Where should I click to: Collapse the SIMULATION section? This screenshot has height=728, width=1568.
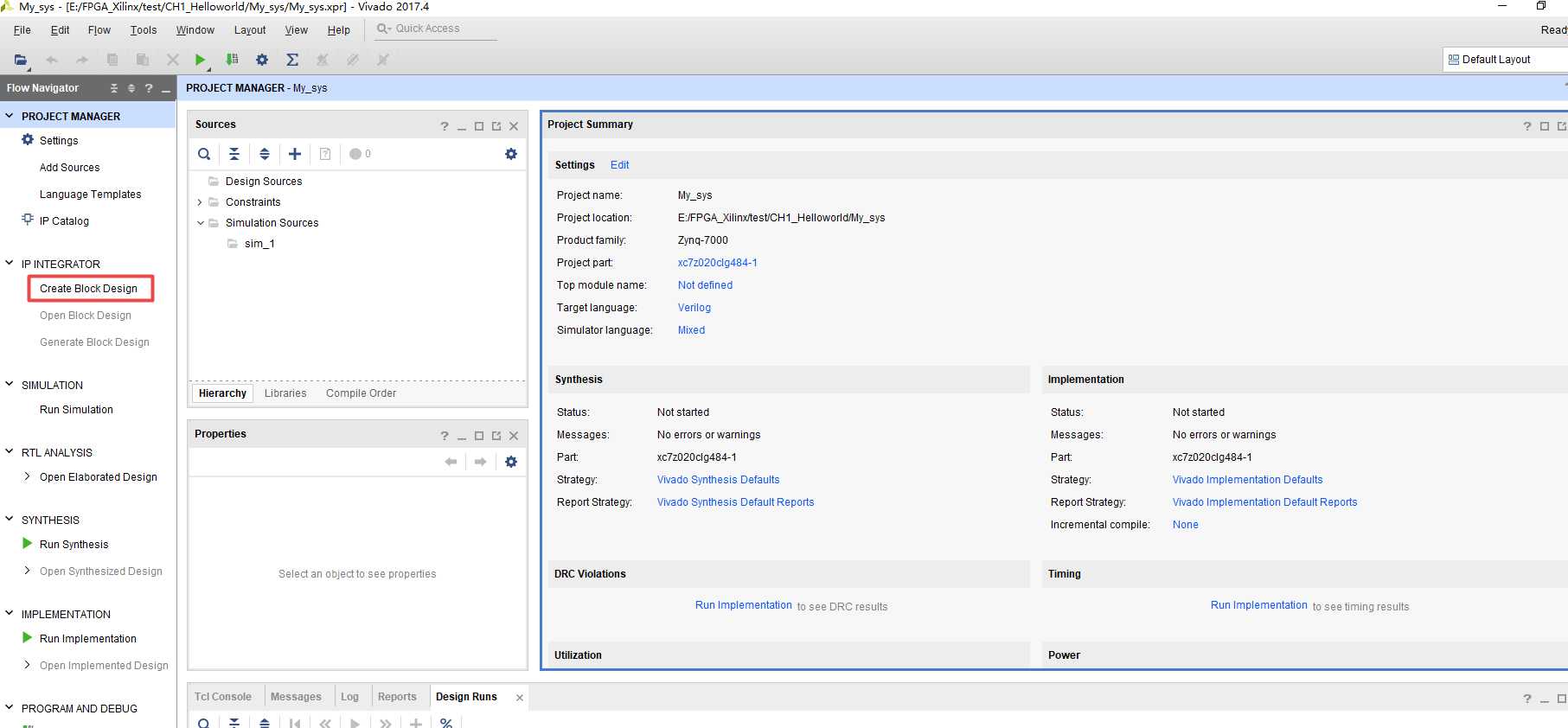point(10,385)
